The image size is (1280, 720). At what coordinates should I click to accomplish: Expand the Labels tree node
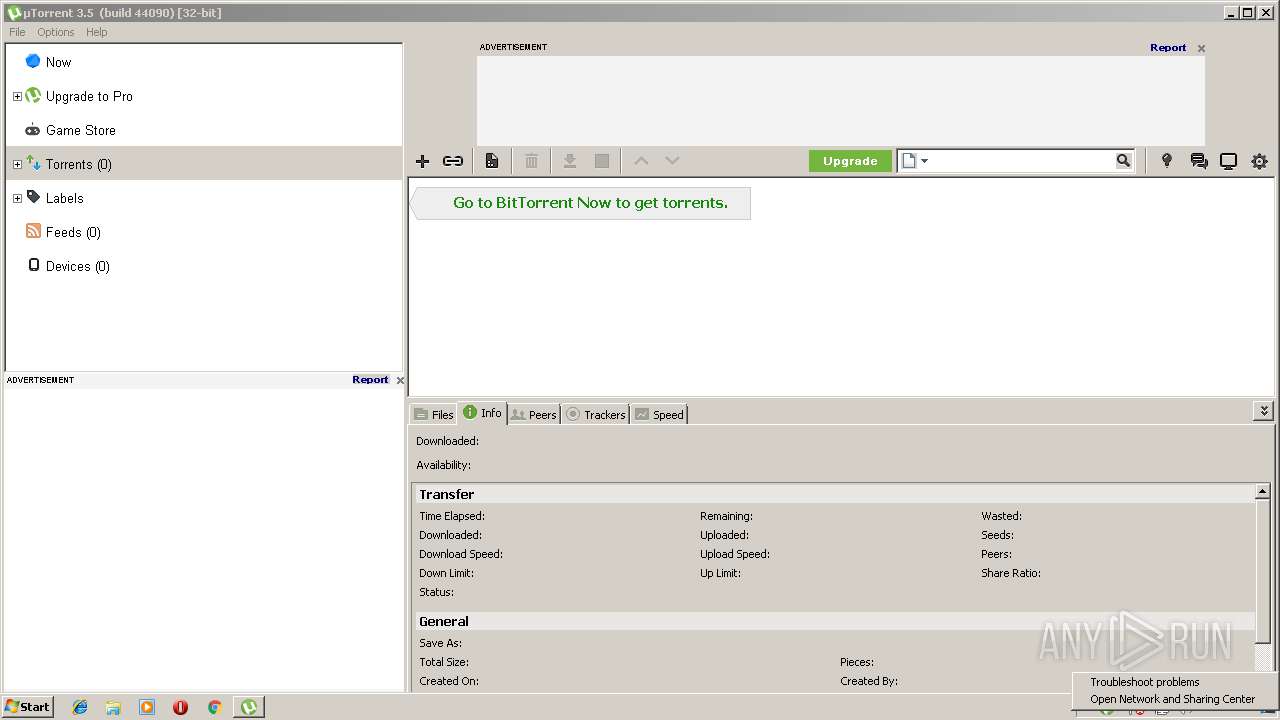coord(17,199)
